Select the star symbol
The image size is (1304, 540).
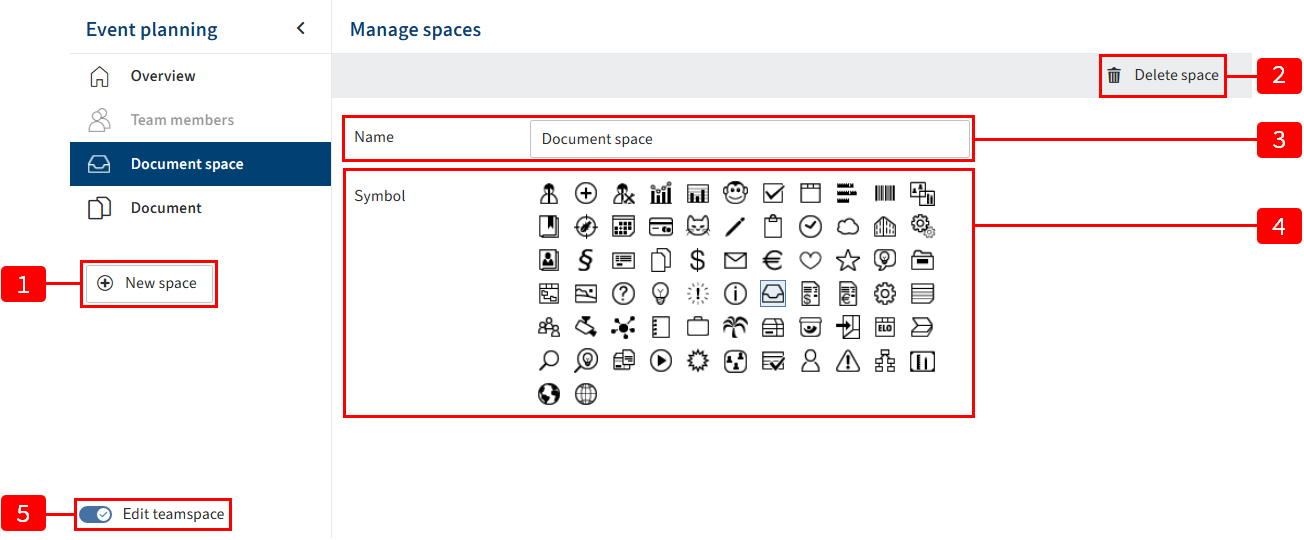(847, 261)
